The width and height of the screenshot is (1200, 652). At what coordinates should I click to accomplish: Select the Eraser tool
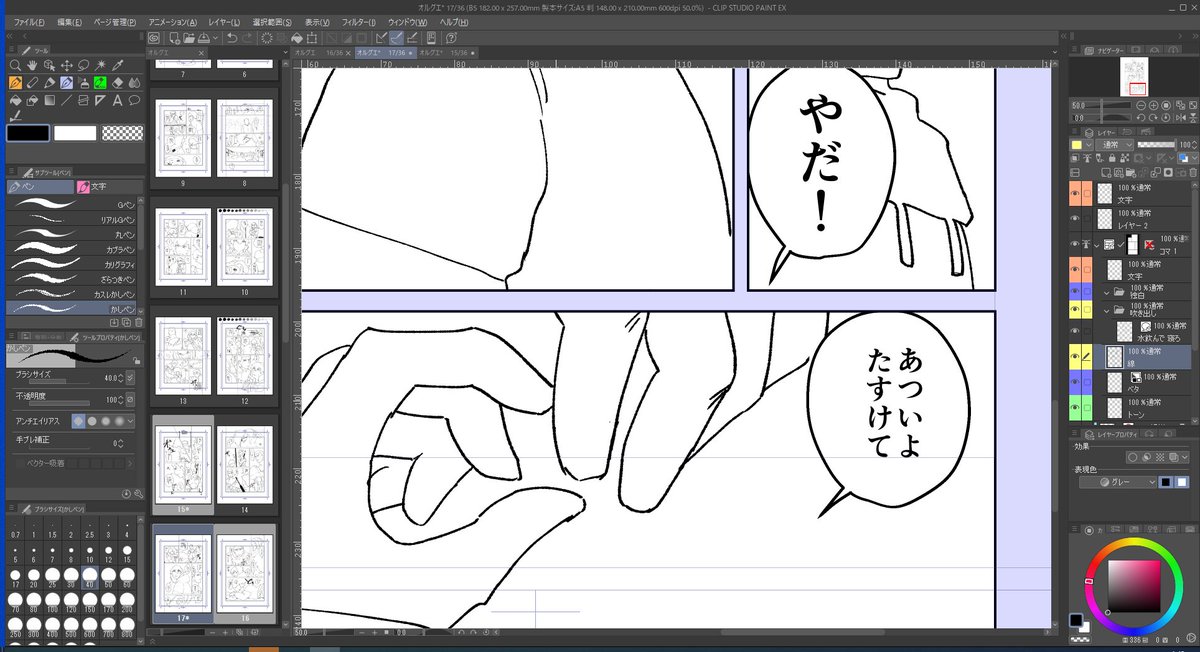117,83
